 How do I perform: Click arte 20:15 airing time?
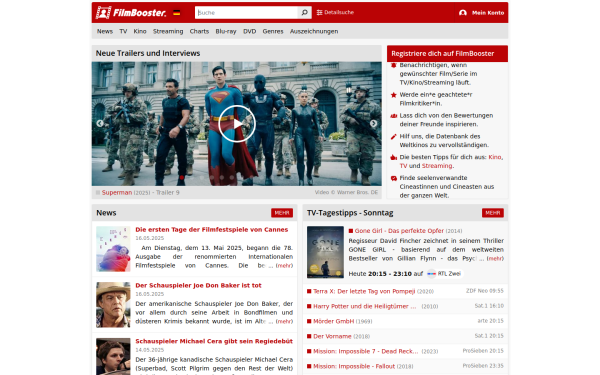pyautogui.click(x=491, y=321)
